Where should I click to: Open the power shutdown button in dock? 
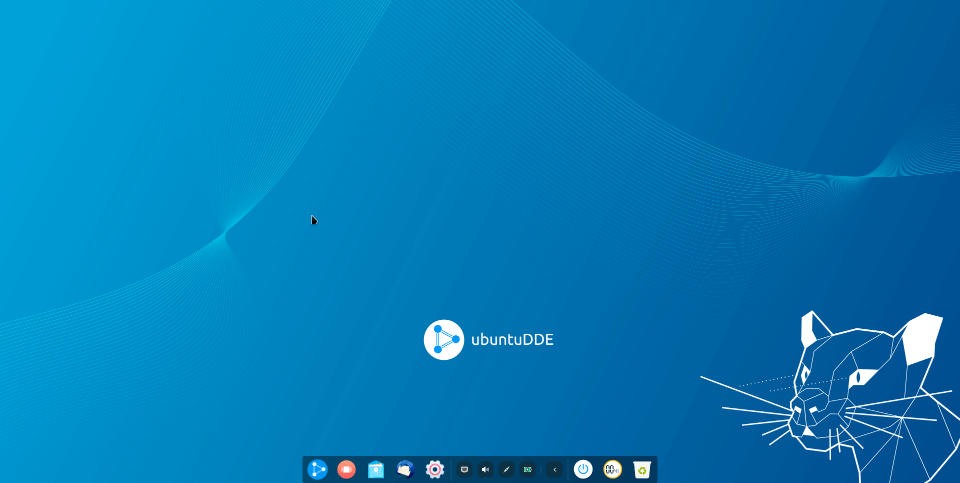point(583,470)
